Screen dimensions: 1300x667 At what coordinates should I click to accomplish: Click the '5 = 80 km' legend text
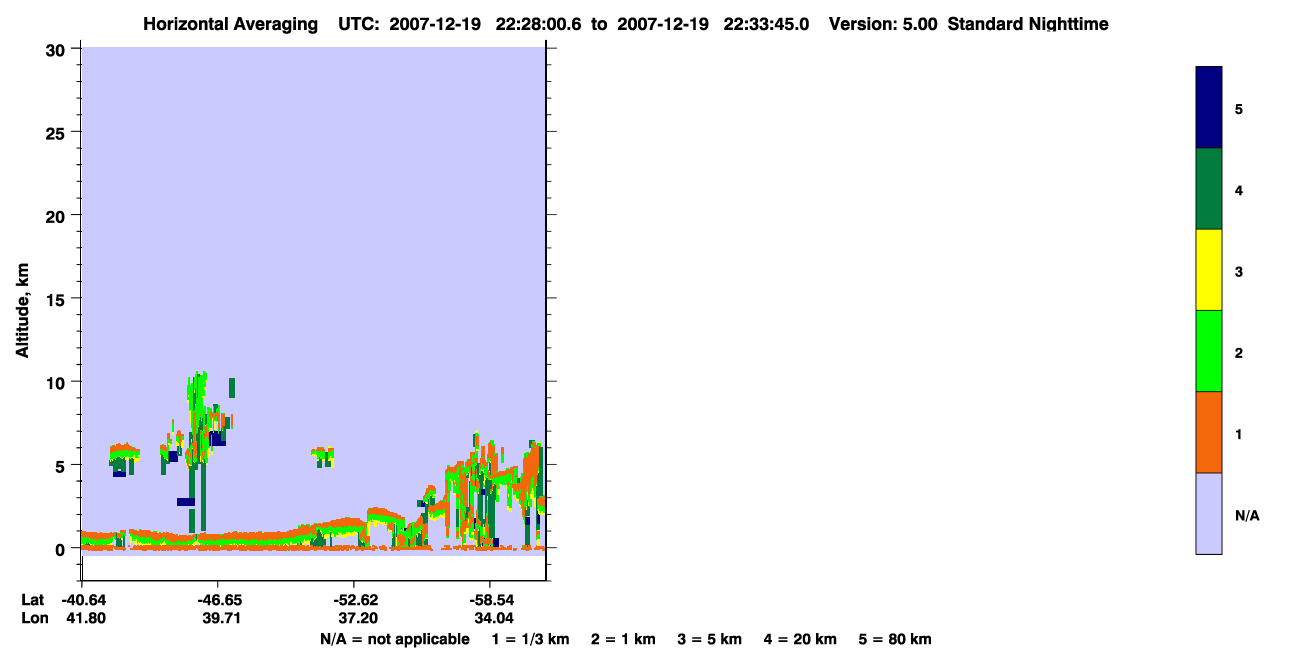[x=895, y=640]
